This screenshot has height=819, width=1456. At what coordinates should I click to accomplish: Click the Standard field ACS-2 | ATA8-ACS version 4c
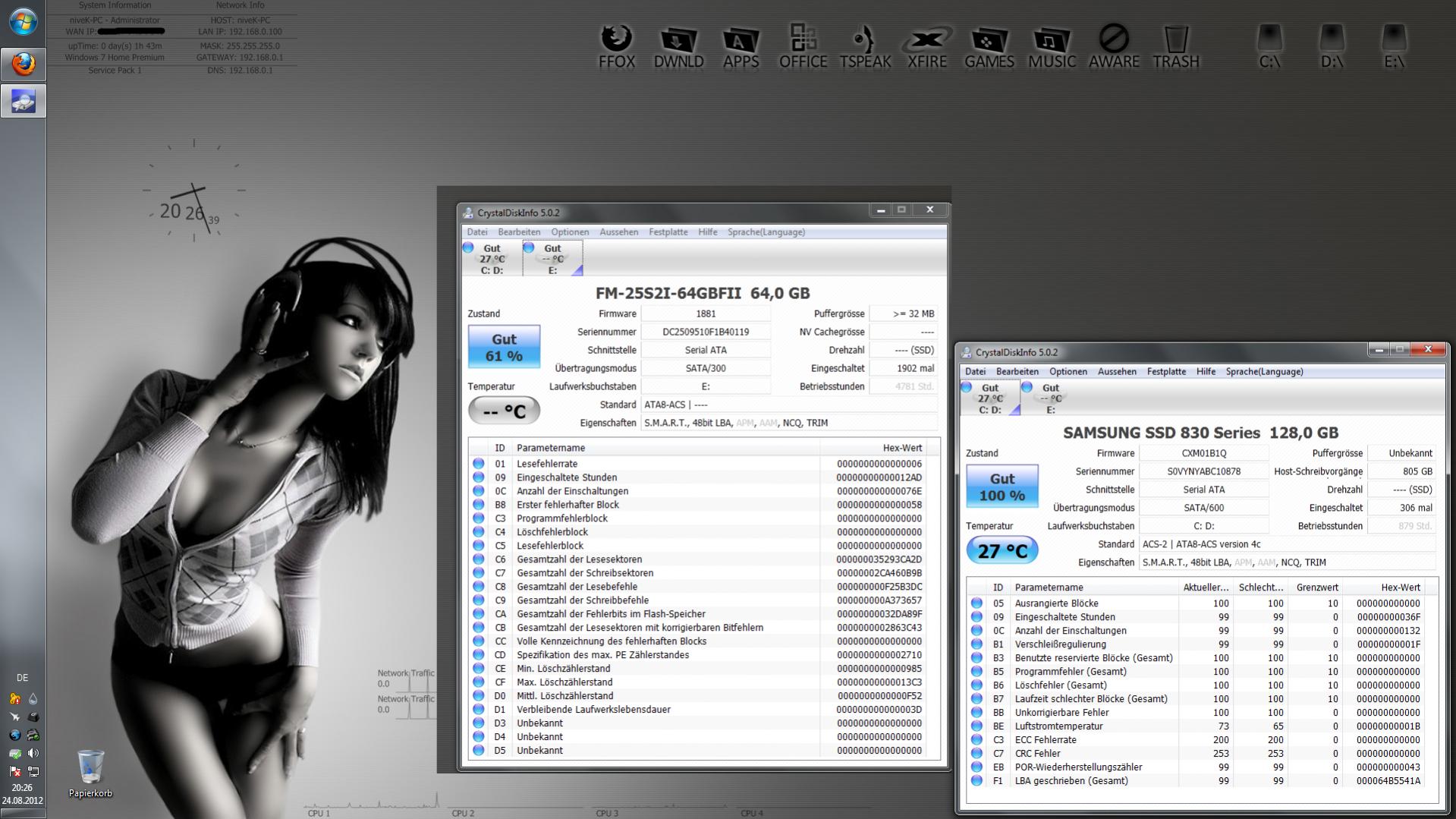coord(1288,544)
